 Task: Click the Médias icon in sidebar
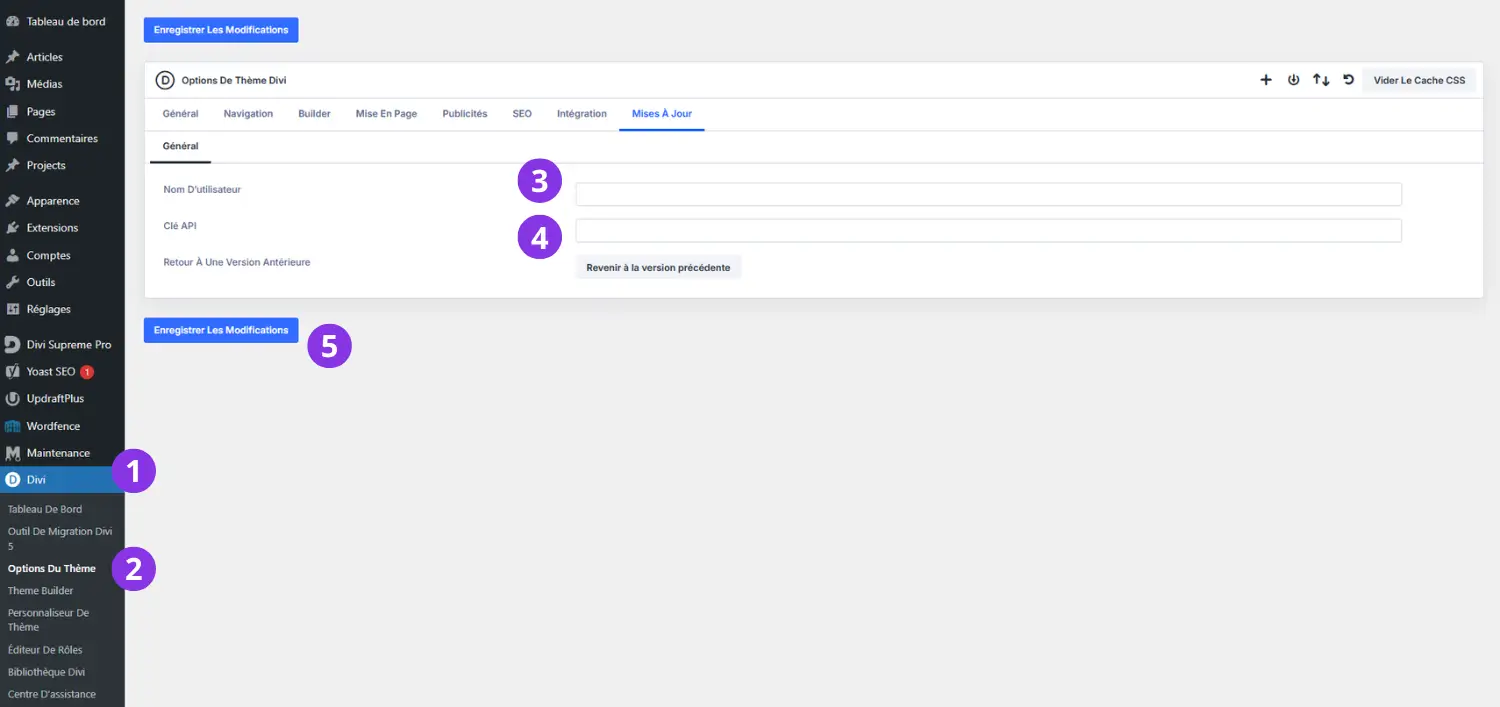[13, 84]
